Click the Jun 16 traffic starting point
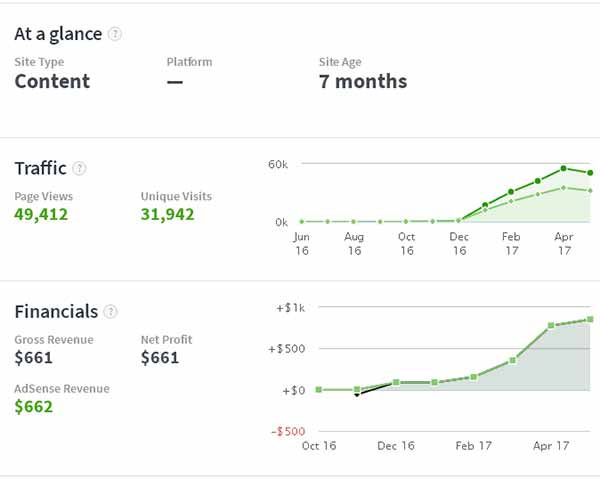The width and height of the screenshot is (600, 479). pos(302,221)
